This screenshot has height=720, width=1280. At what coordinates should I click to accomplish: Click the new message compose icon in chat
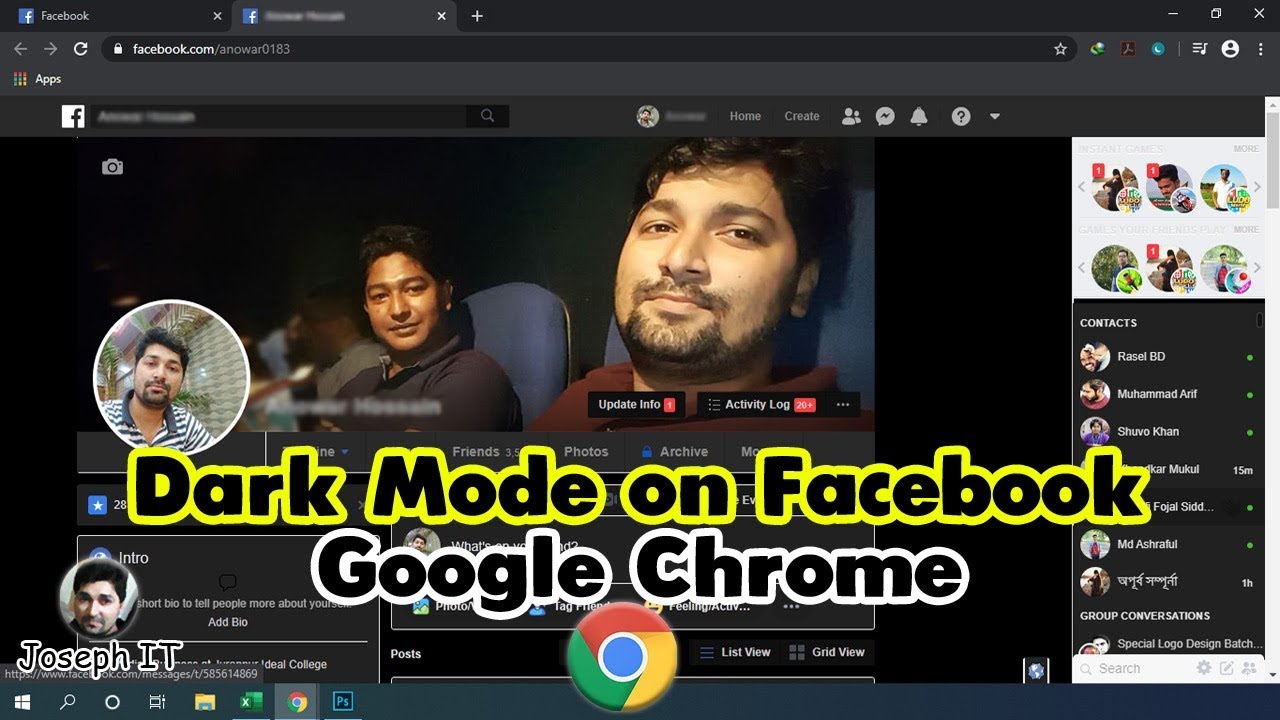point(1227,668)
